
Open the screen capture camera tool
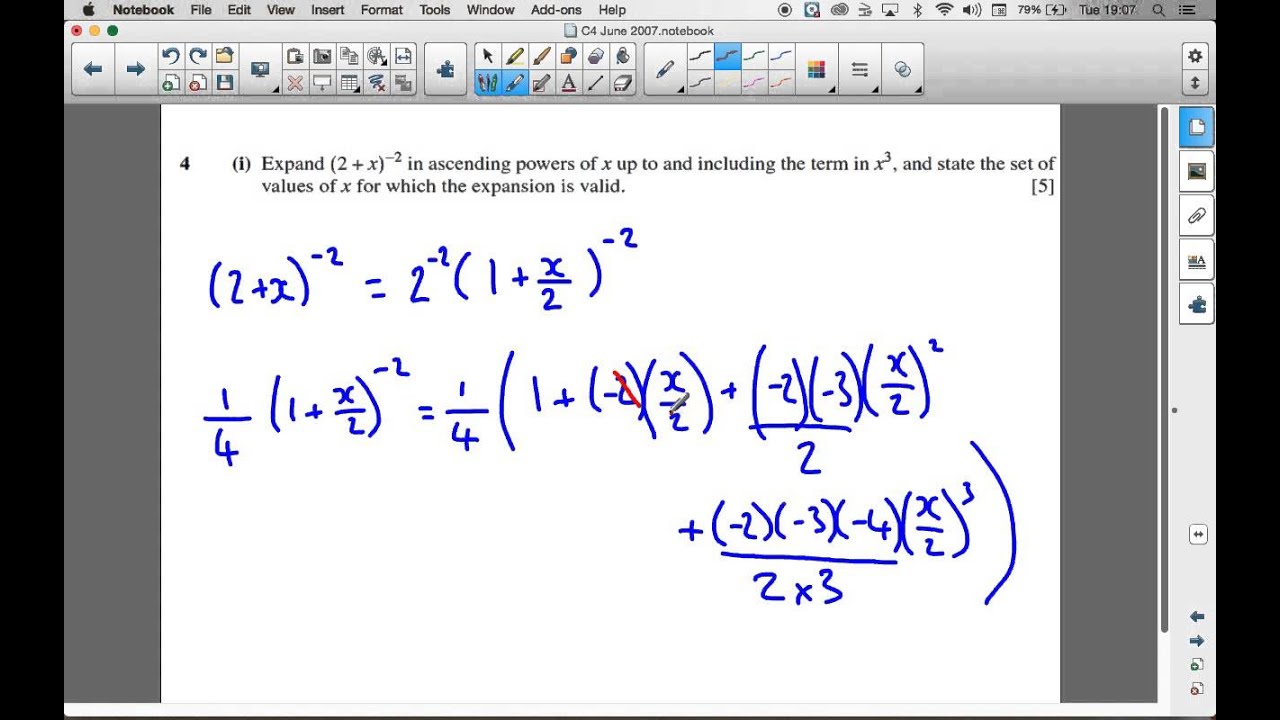point(322,56)
